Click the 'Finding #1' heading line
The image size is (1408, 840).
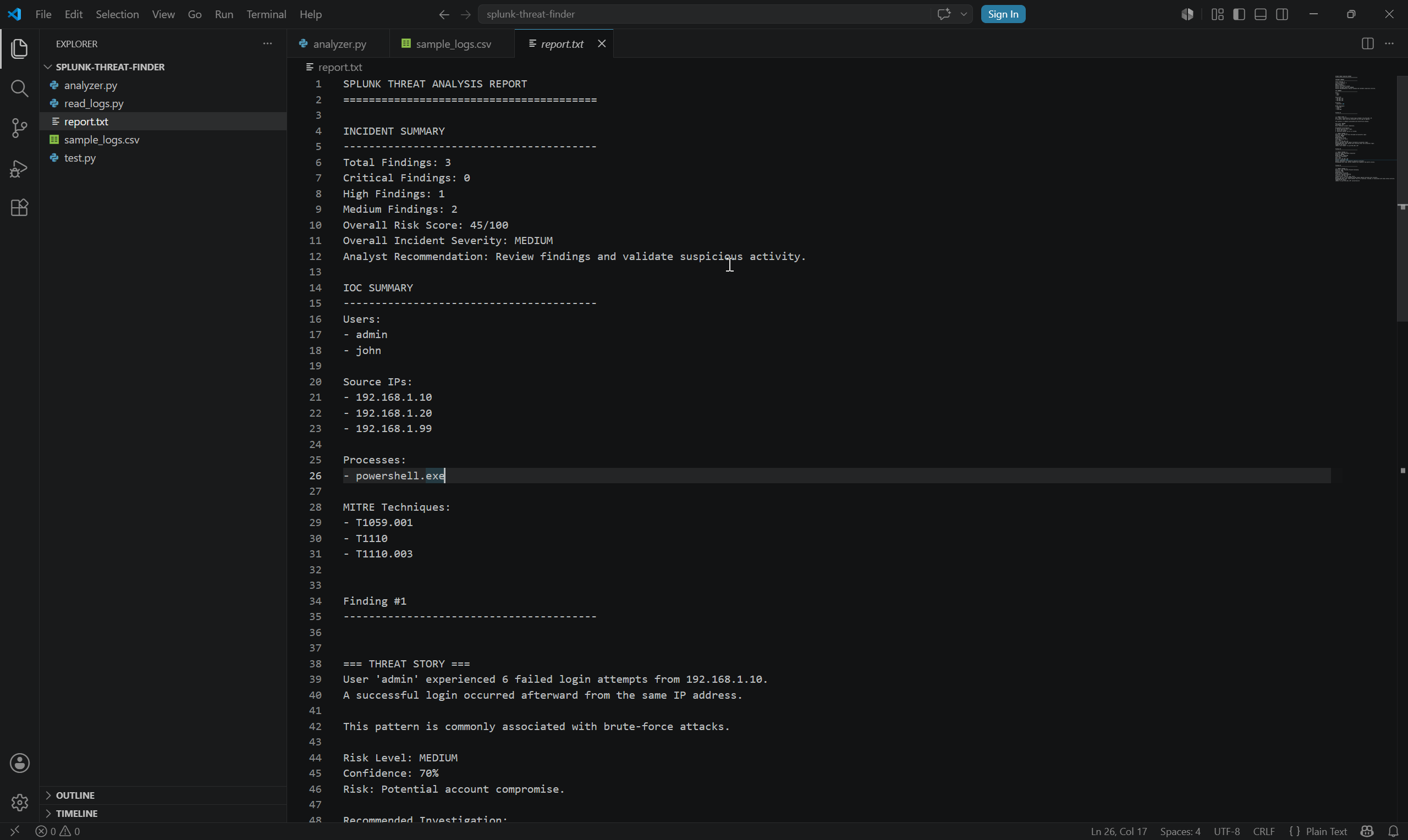point(374,601)
